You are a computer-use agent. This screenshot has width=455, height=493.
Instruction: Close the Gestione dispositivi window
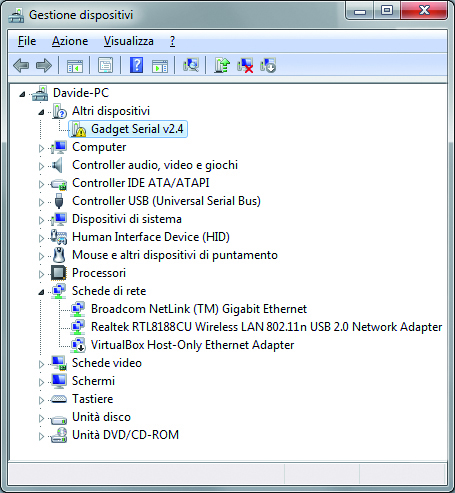pos(424,11)
